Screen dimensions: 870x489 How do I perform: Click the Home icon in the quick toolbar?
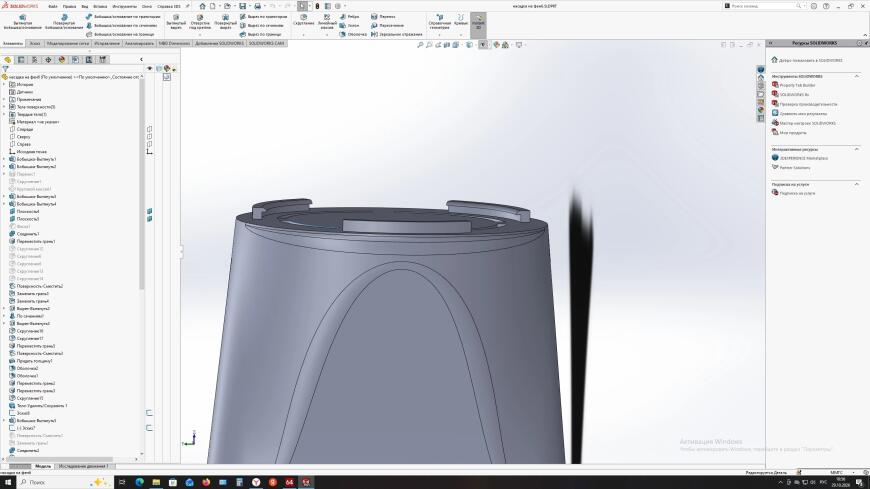[x=202, y=6]
